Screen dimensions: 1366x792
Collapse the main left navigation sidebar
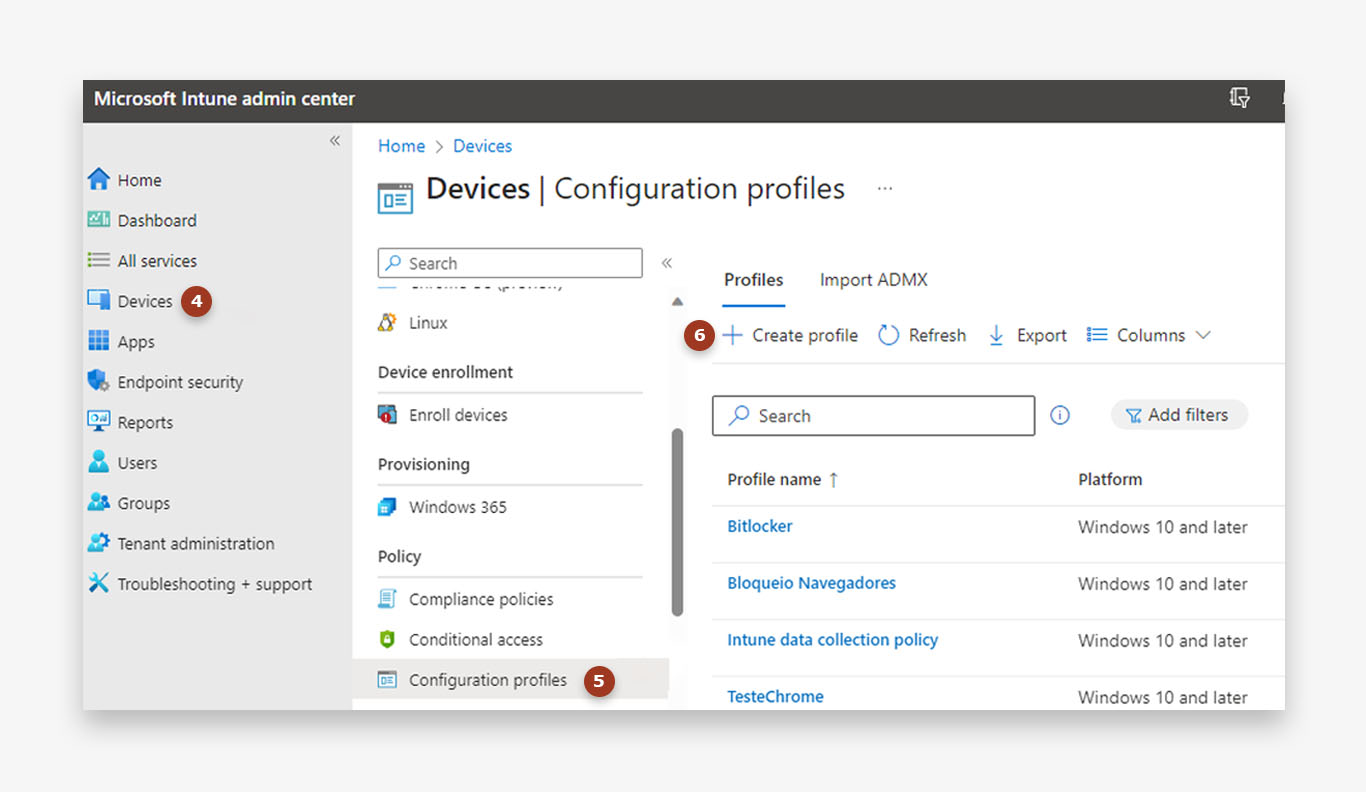[335, 141]
